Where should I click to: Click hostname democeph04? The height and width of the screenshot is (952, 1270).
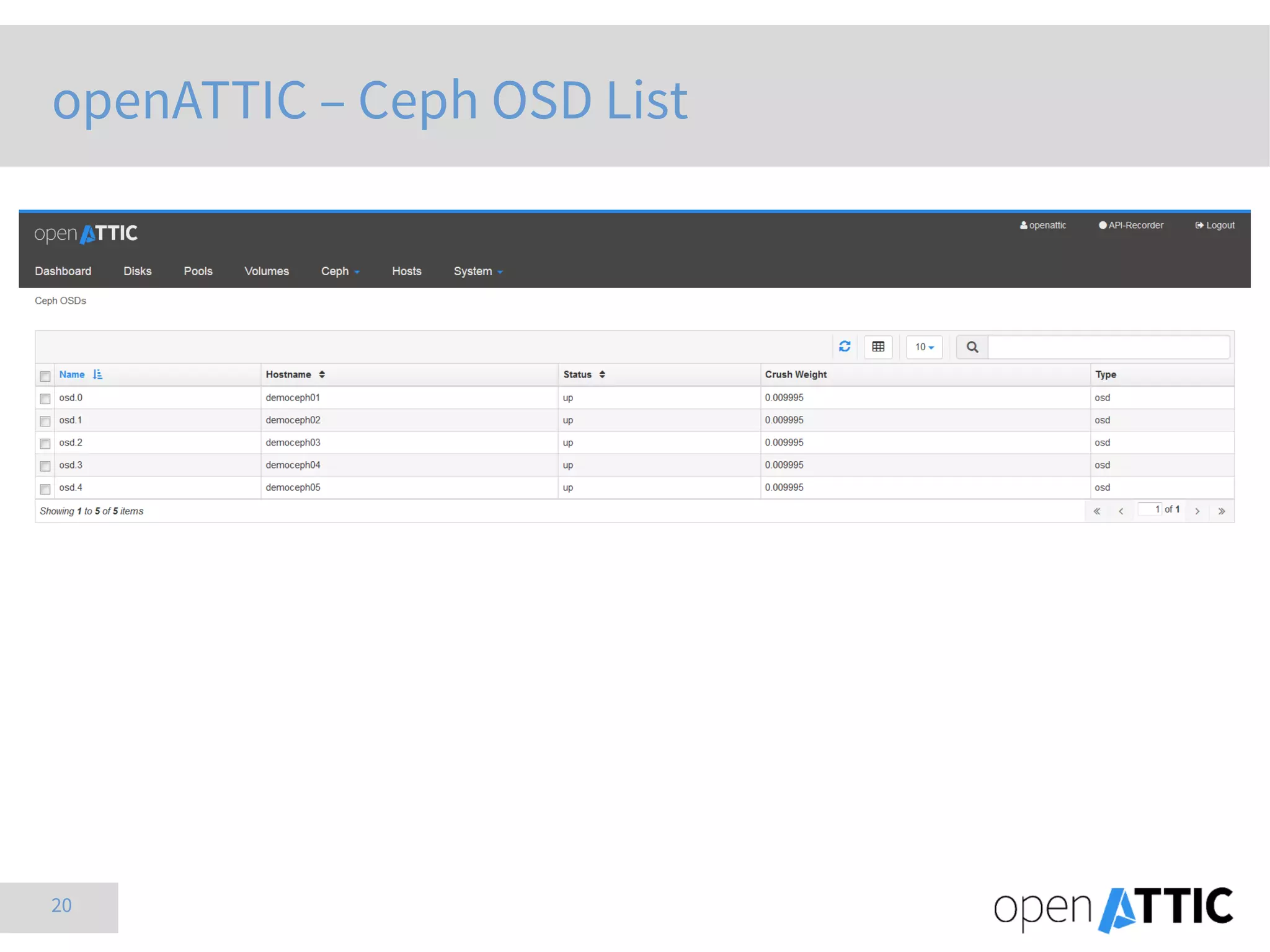click(x=293, y=465)
